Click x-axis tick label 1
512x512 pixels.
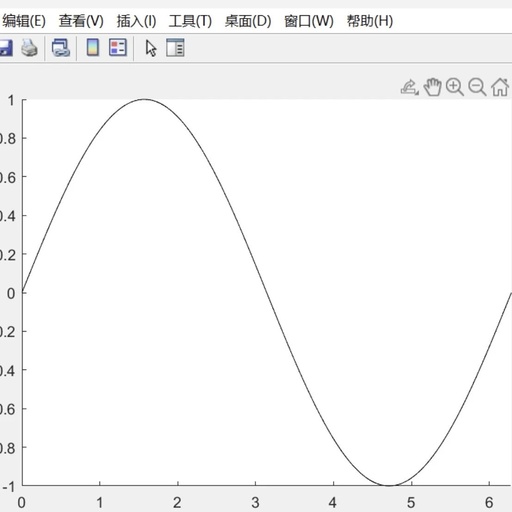point(100,502)
